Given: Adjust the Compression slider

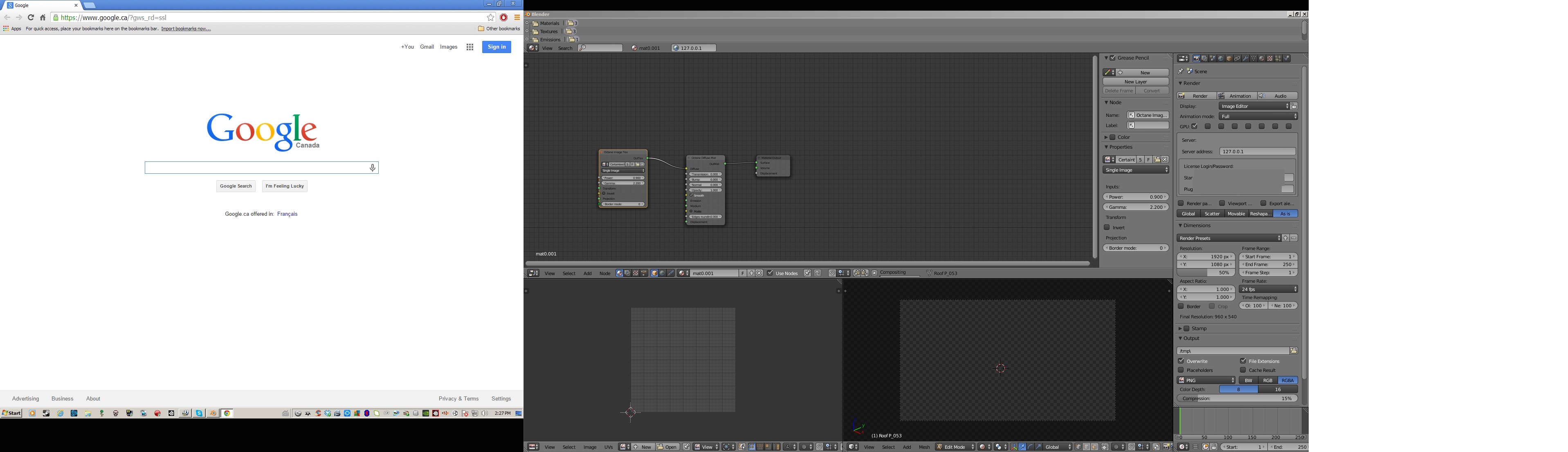Looking at the screenshot, I should tap(1237, 398).
